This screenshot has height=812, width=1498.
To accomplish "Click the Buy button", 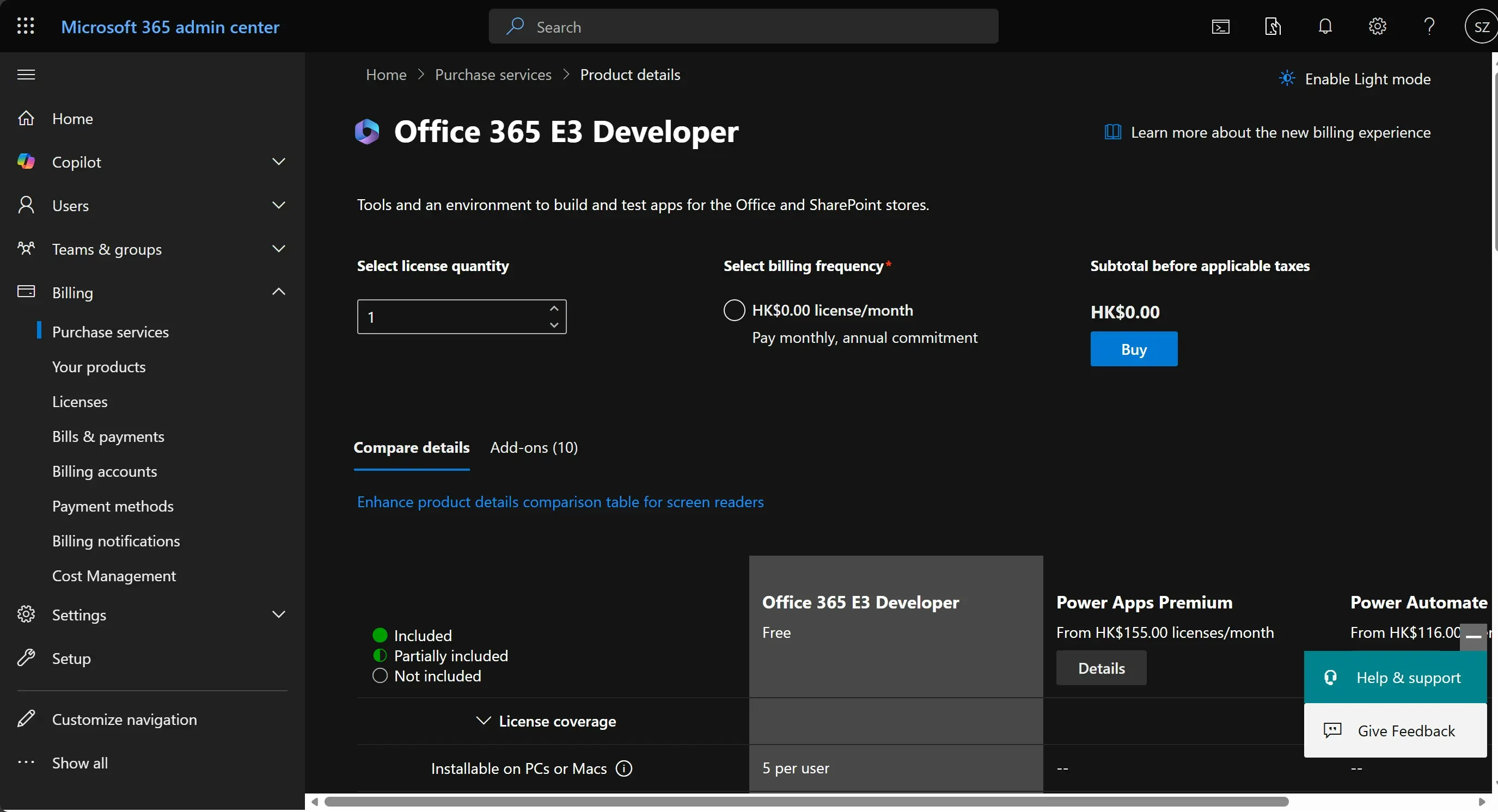I will click(x=1133, y=349).
